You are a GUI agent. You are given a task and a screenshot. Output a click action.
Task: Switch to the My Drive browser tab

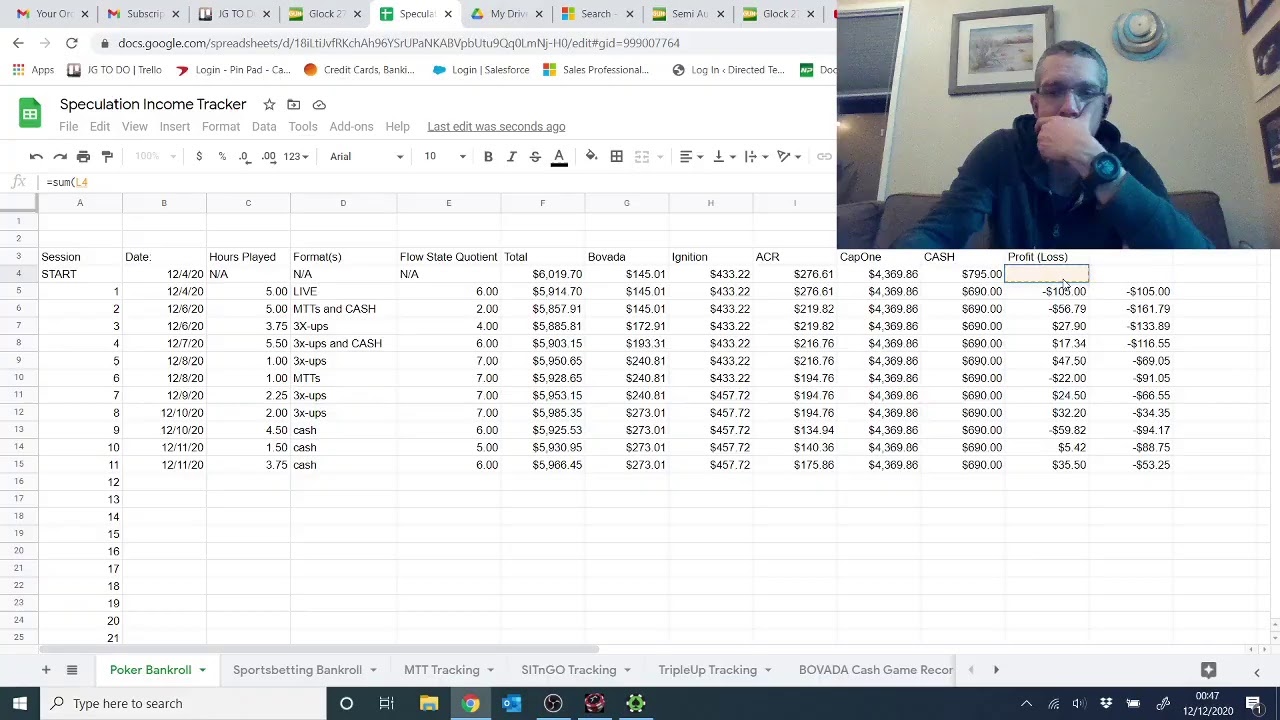[509, 14]
